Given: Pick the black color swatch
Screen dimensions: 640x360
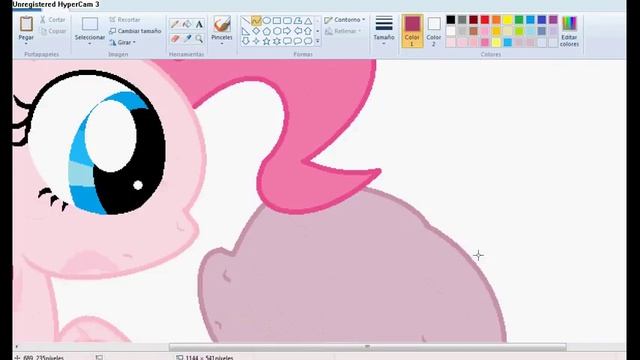Looking at the screenshot, I should click(x=451, y=20).
